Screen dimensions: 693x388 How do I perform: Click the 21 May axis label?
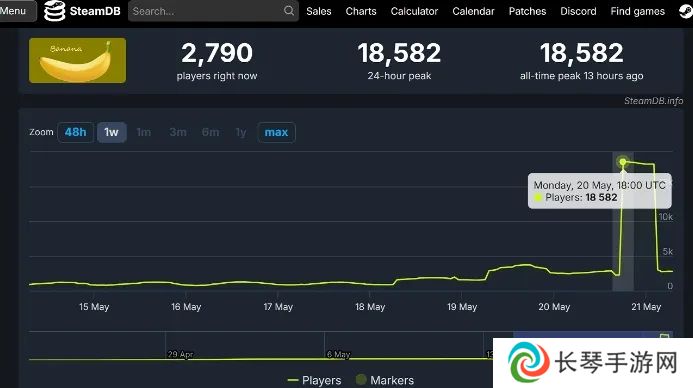tap(646, 307)
